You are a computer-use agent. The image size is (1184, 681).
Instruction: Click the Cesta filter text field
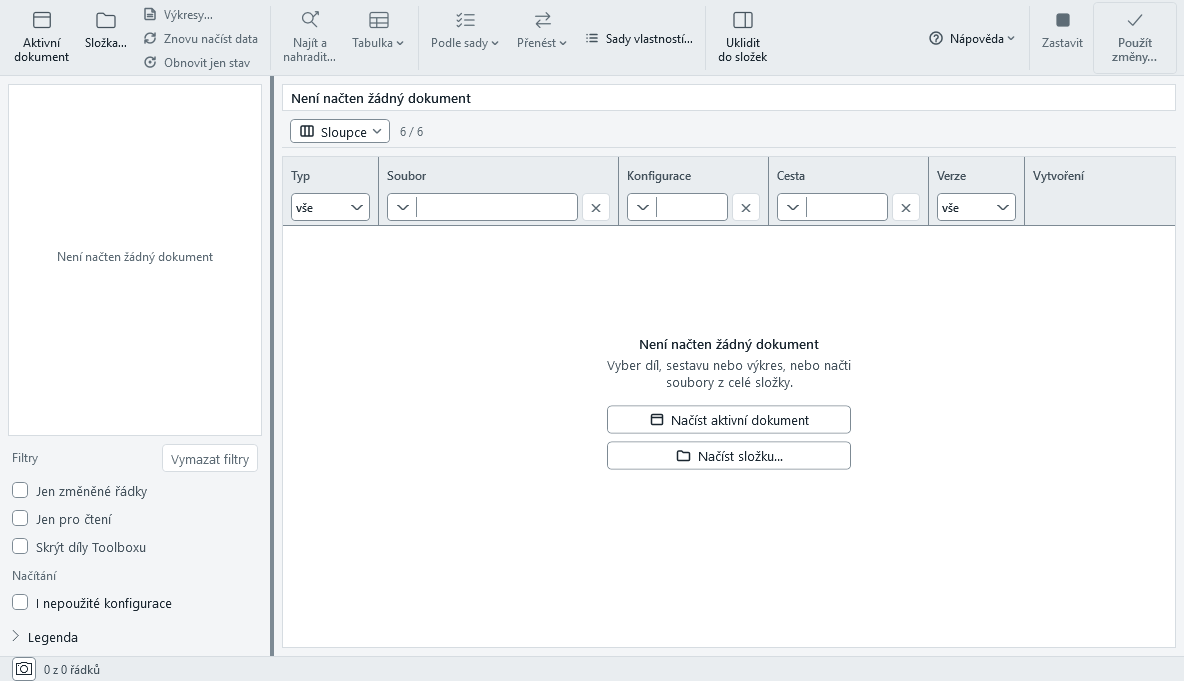[x=846, y=208]
